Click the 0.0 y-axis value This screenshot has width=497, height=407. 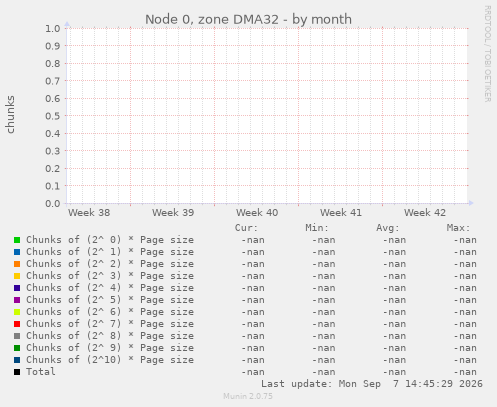click(x=53, y=203)
